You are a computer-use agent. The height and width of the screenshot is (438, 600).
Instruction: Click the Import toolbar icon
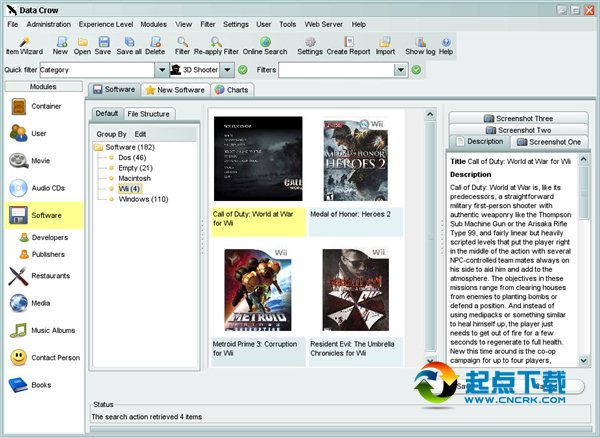[385, 46]
